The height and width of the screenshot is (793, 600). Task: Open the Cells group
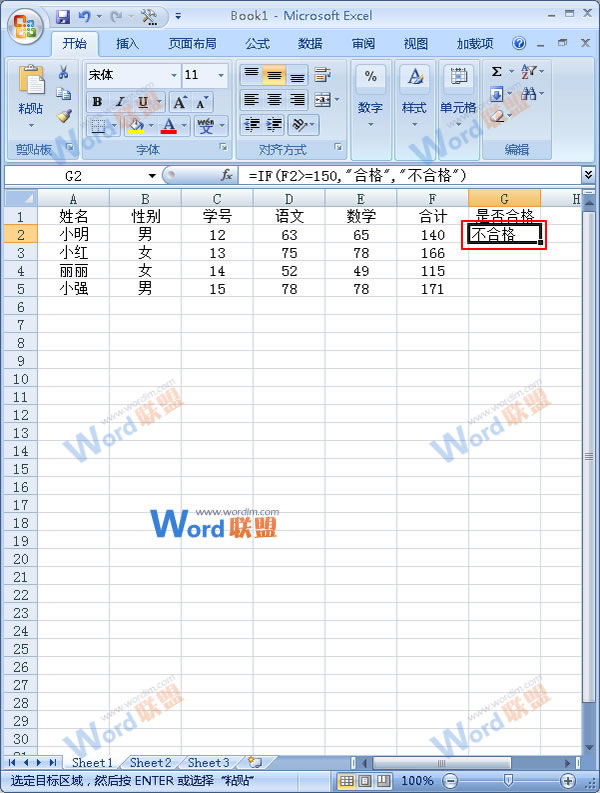point(458,95)
